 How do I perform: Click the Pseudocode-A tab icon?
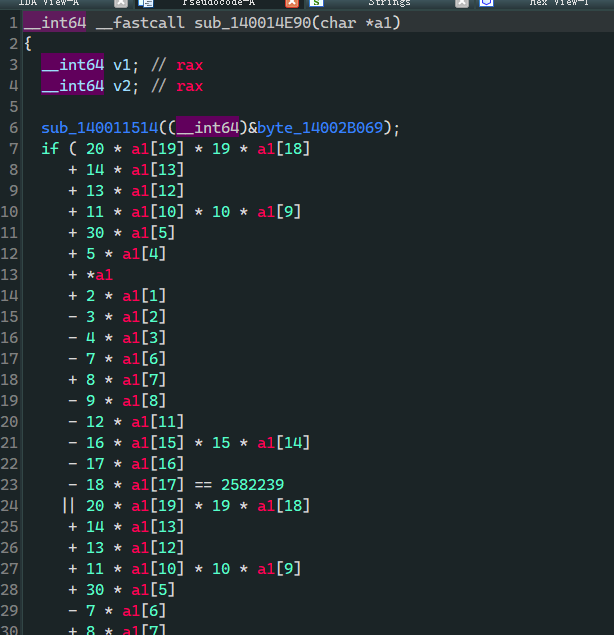(x=145, y=4)
